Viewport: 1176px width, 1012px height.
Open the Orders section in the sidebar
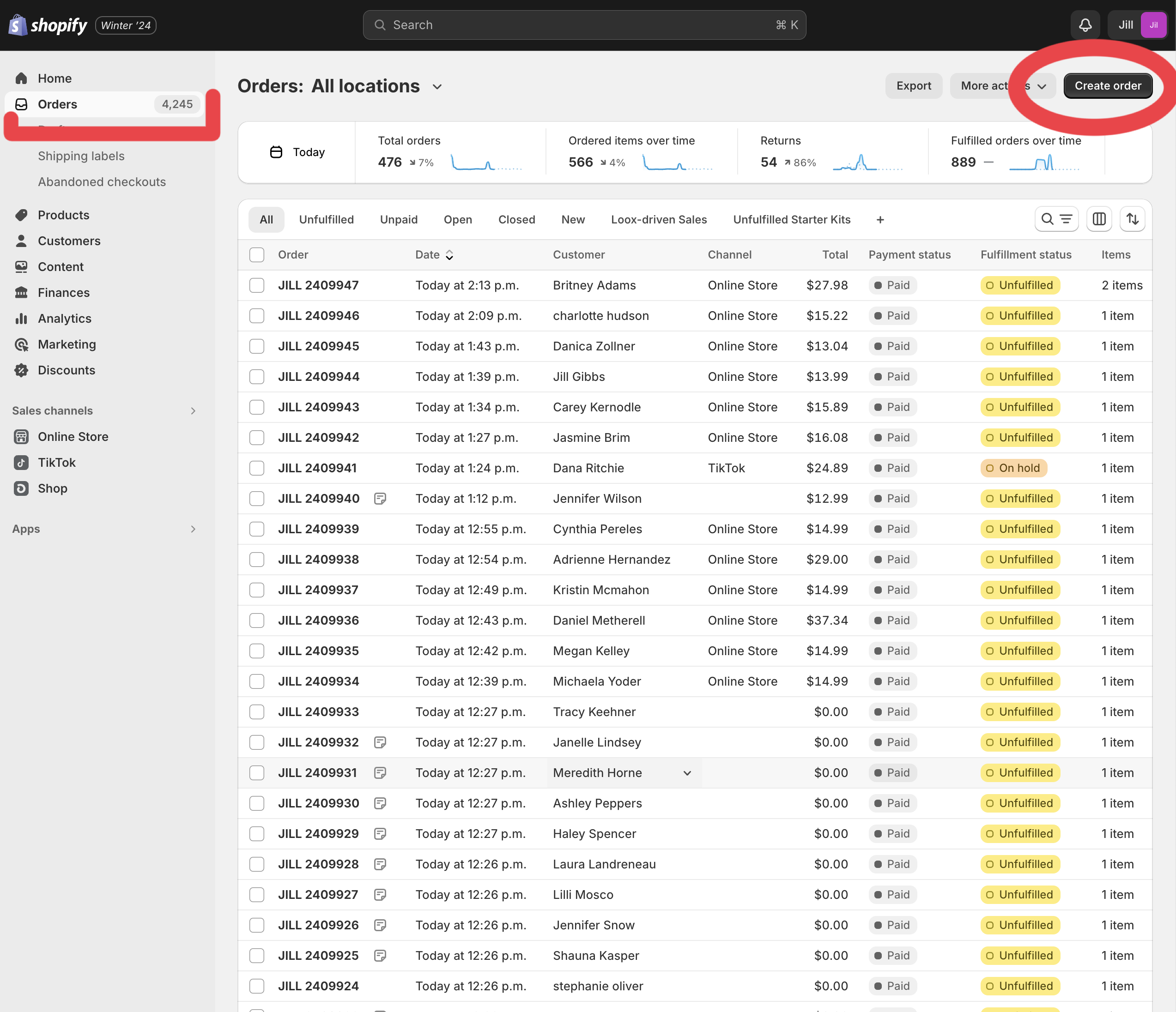coord(57,104)
